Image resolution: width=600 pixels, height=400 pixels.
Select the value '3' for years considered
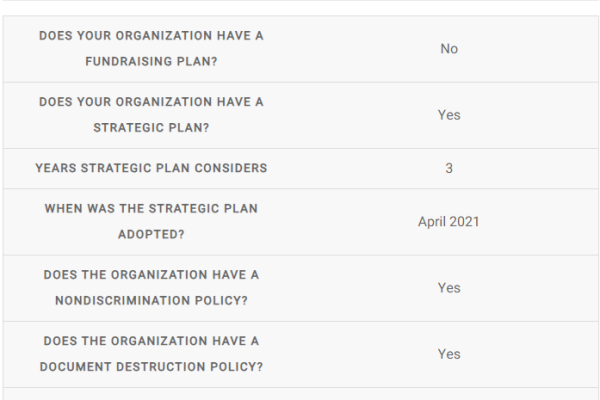click(449, 168)
